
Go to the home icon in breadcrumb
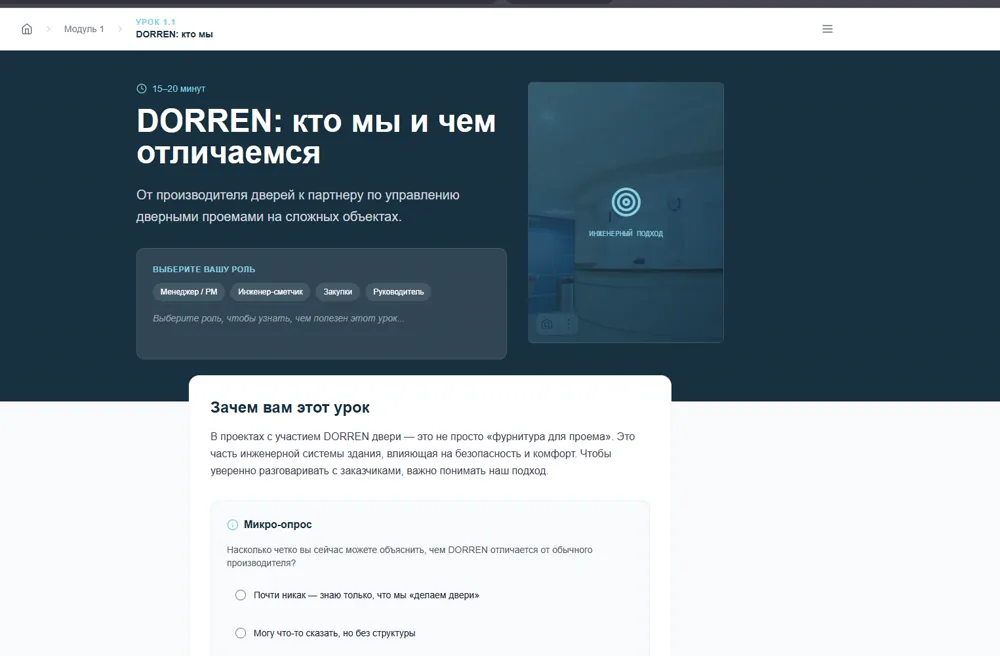pyautogui.click(x=27, y=29)
